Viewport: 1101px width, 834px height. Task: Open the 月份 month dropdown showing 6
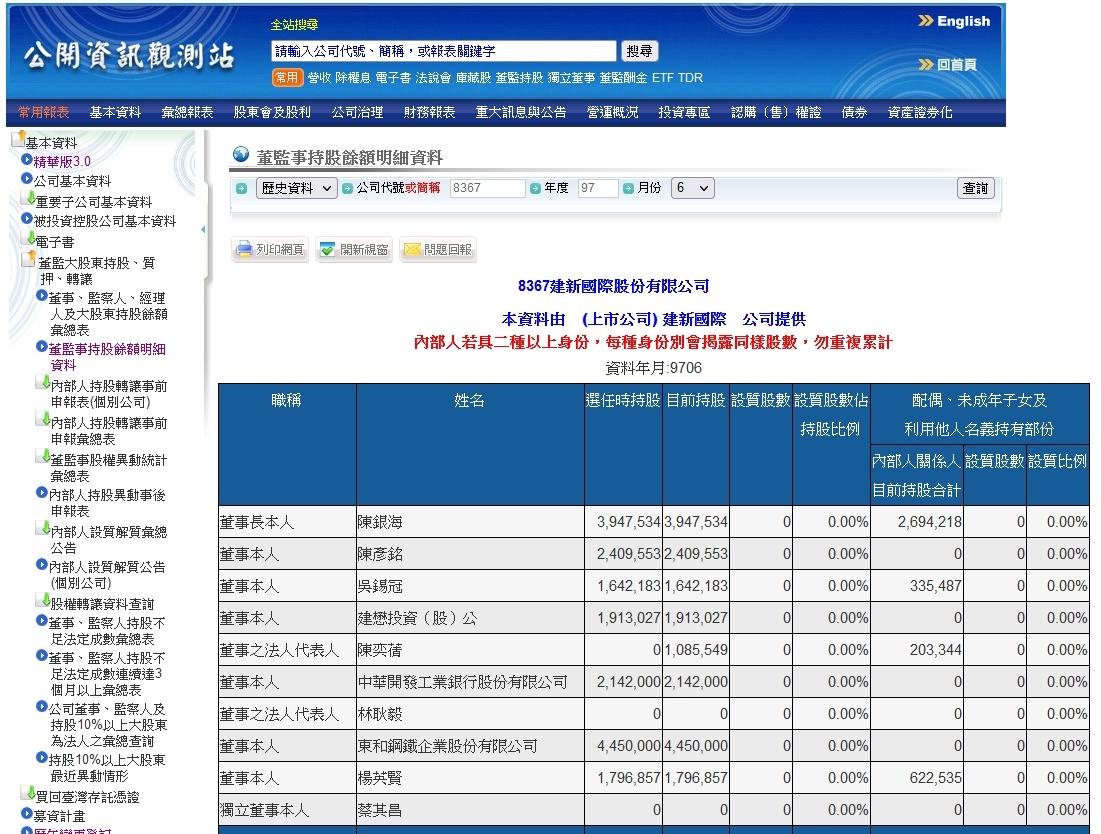pos(692,188)
